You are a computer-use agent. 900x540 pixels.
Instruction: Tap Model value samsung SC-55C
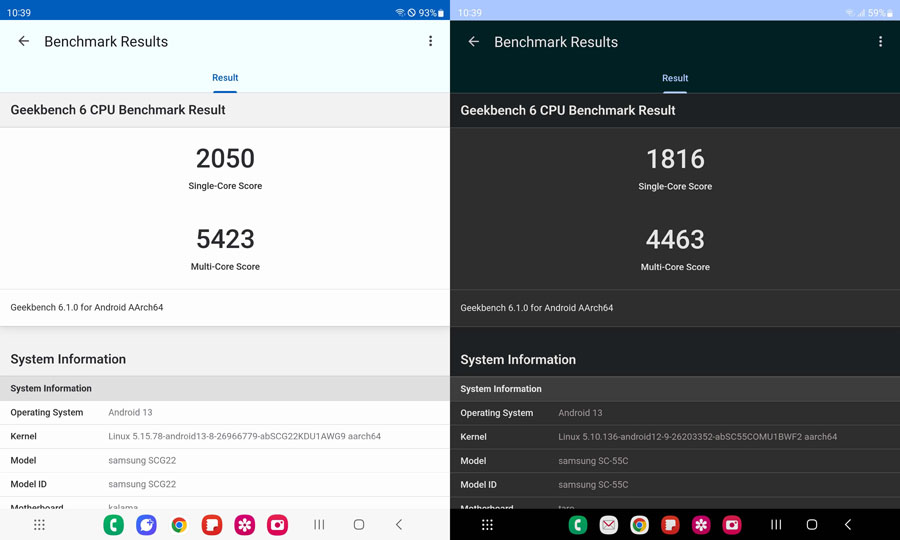coord(593,461)
